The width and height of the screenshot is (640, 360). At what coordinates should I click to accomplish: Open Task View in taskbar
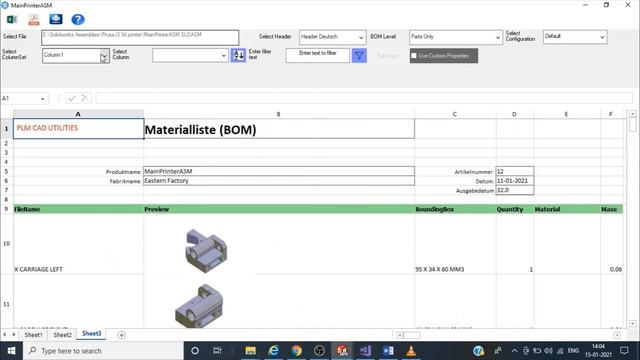217,351
